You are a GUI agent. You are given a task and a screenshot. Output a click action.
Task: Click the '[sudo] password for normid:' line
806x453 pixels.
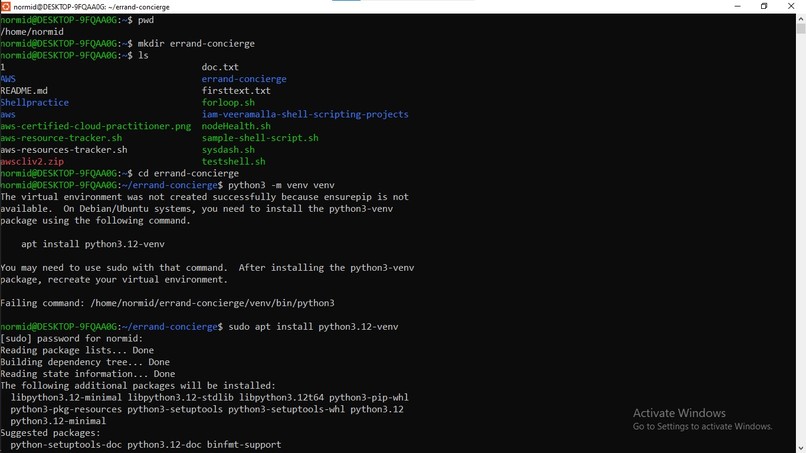click(x=71, y=339)
